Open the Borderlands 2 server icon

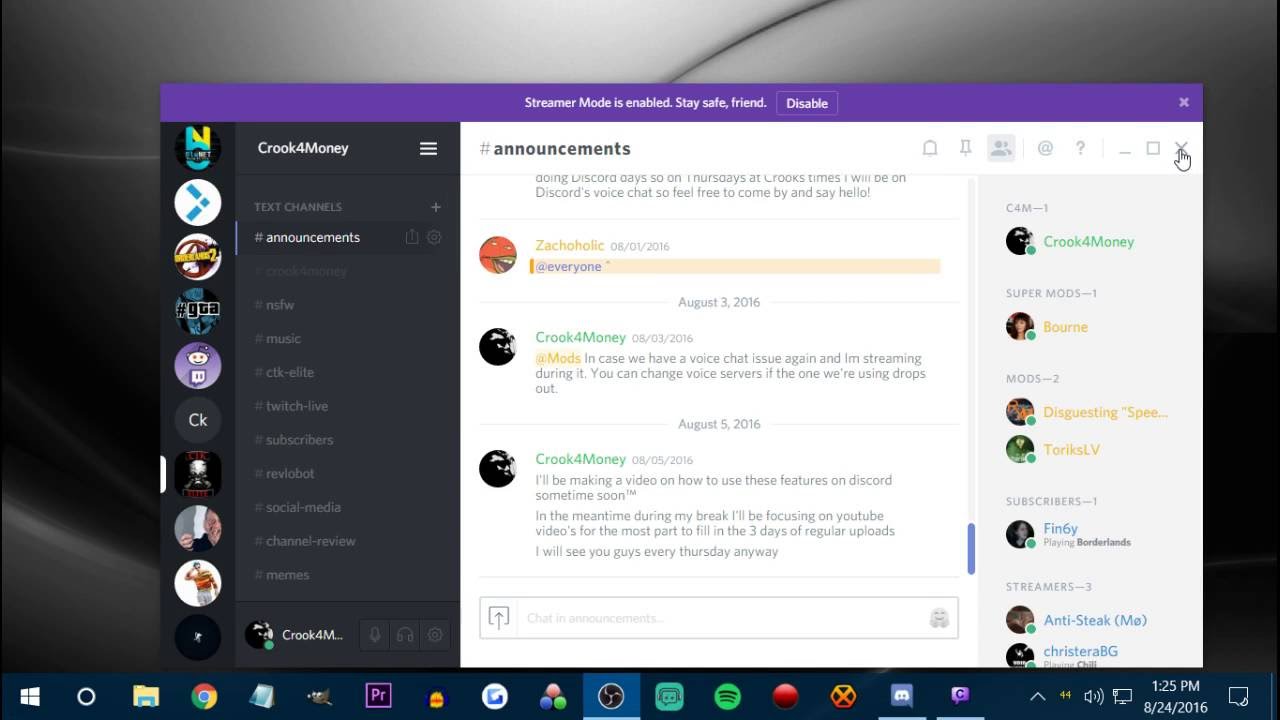[x=197, y=257]
